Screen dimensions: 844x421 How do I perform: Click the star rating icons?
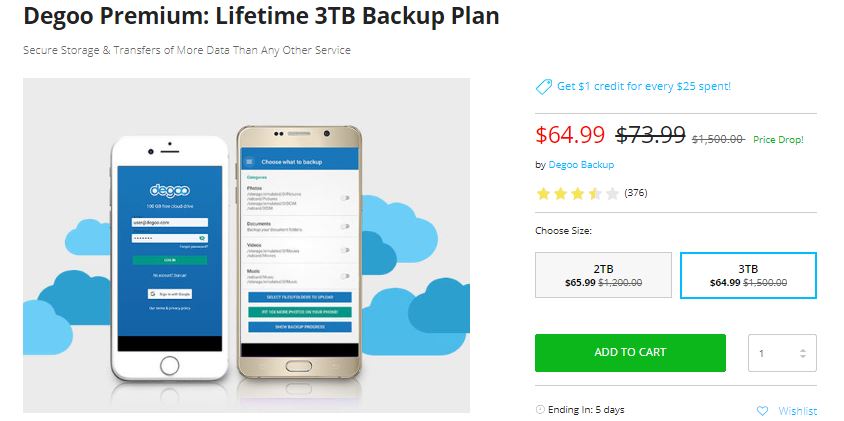tap(577, 193)
